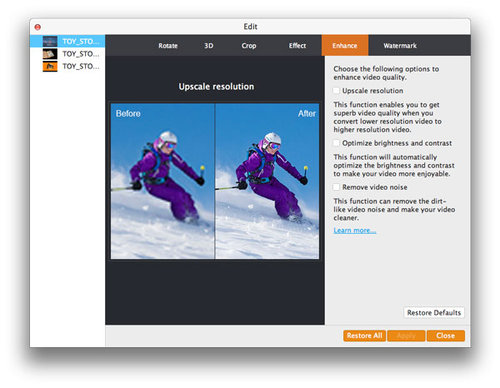The width and height of the screenshot is (500, 388).
Task: Tick the Remove video noise checkbox
Action: point(336,187)
